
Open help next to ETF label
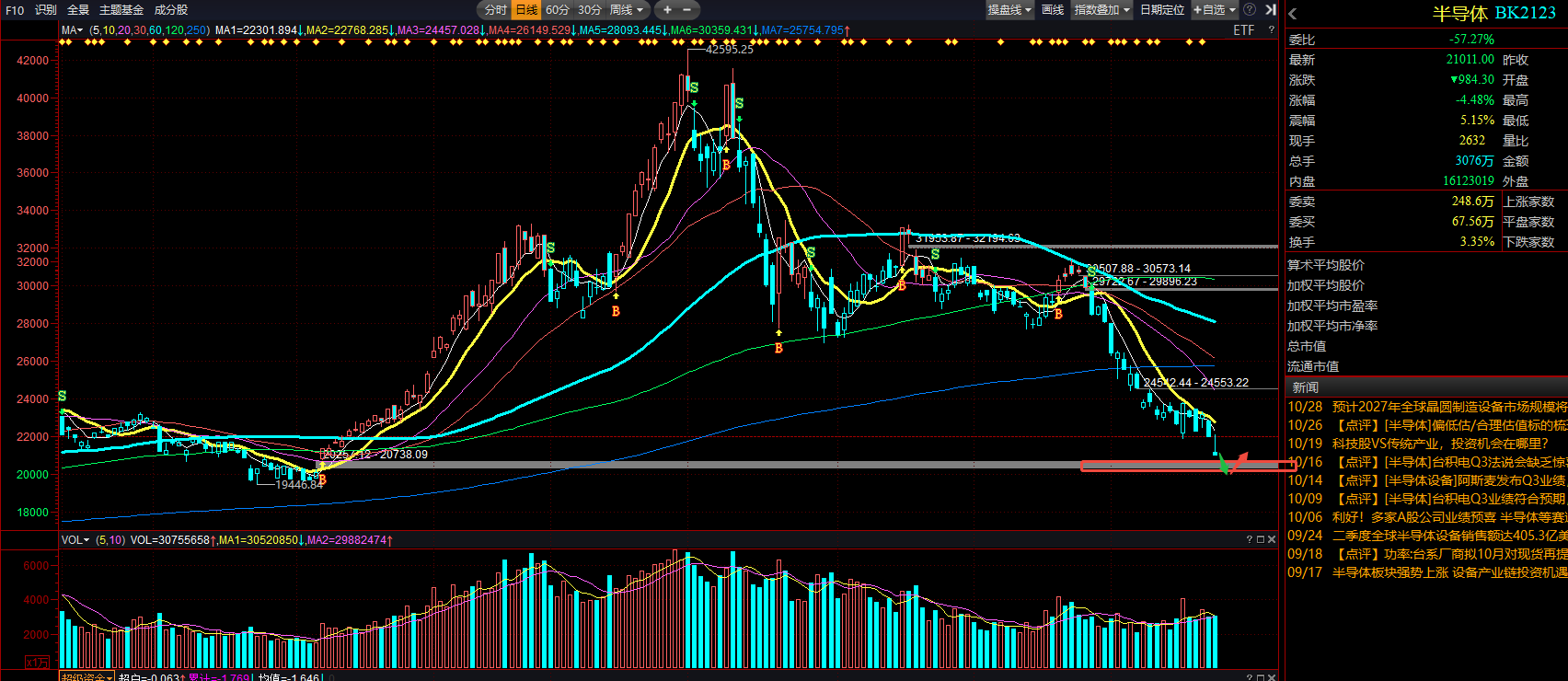click(x=1272, y=30)
